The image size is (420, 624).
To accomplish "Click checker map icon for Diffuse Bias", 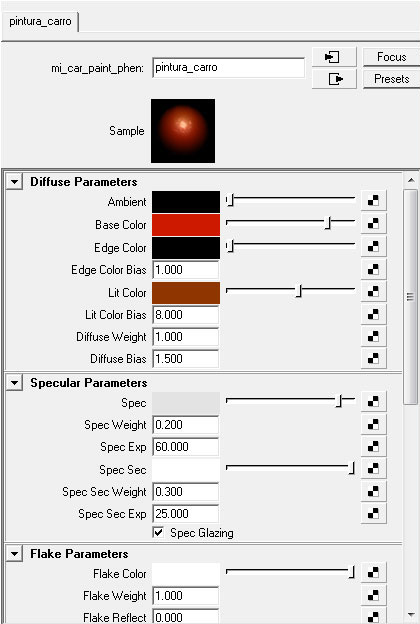I will (373, 359).
